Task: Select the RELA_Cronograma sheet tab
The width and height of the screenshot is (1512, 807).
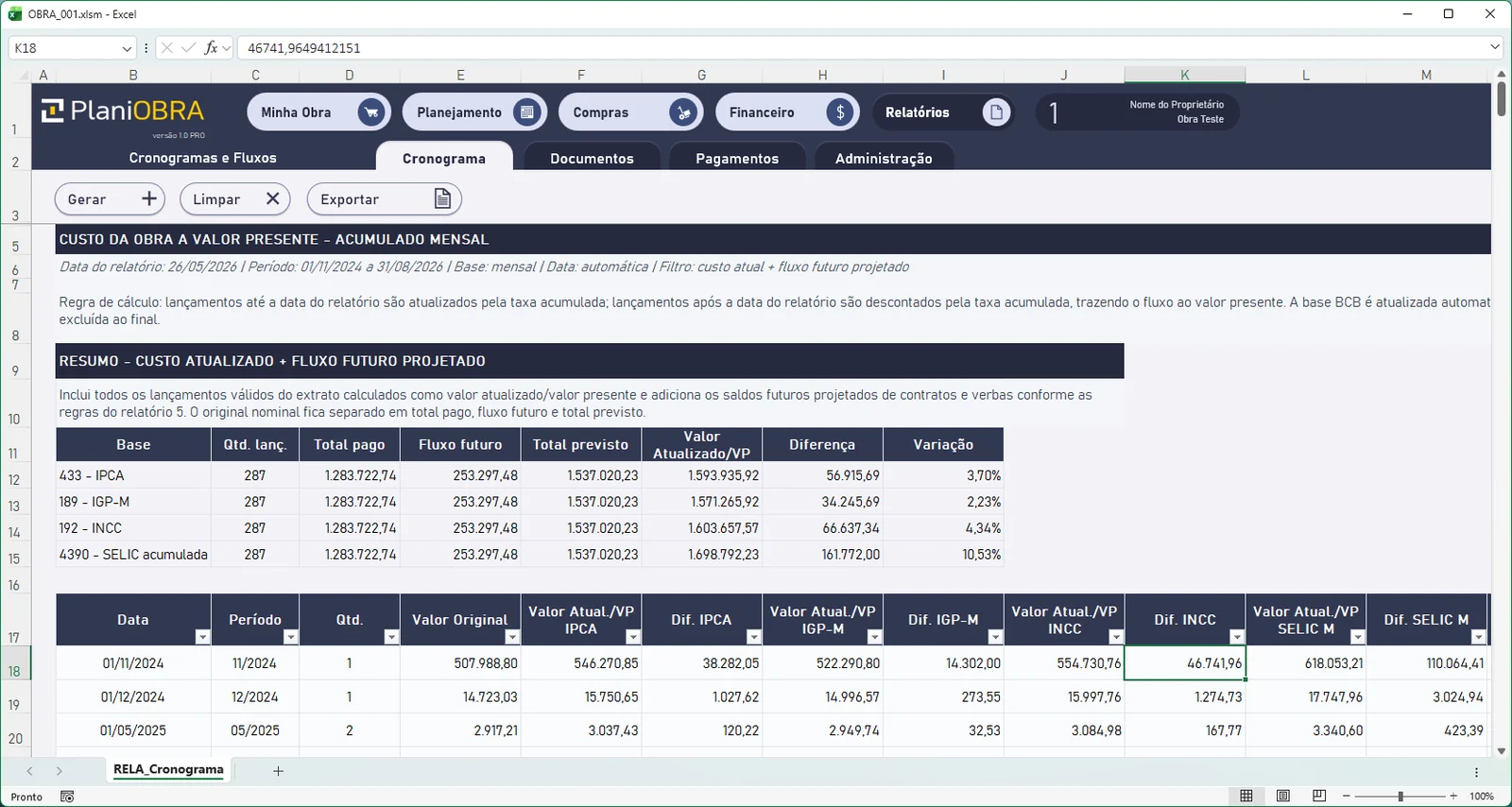Action: click(x=168, y=770)
